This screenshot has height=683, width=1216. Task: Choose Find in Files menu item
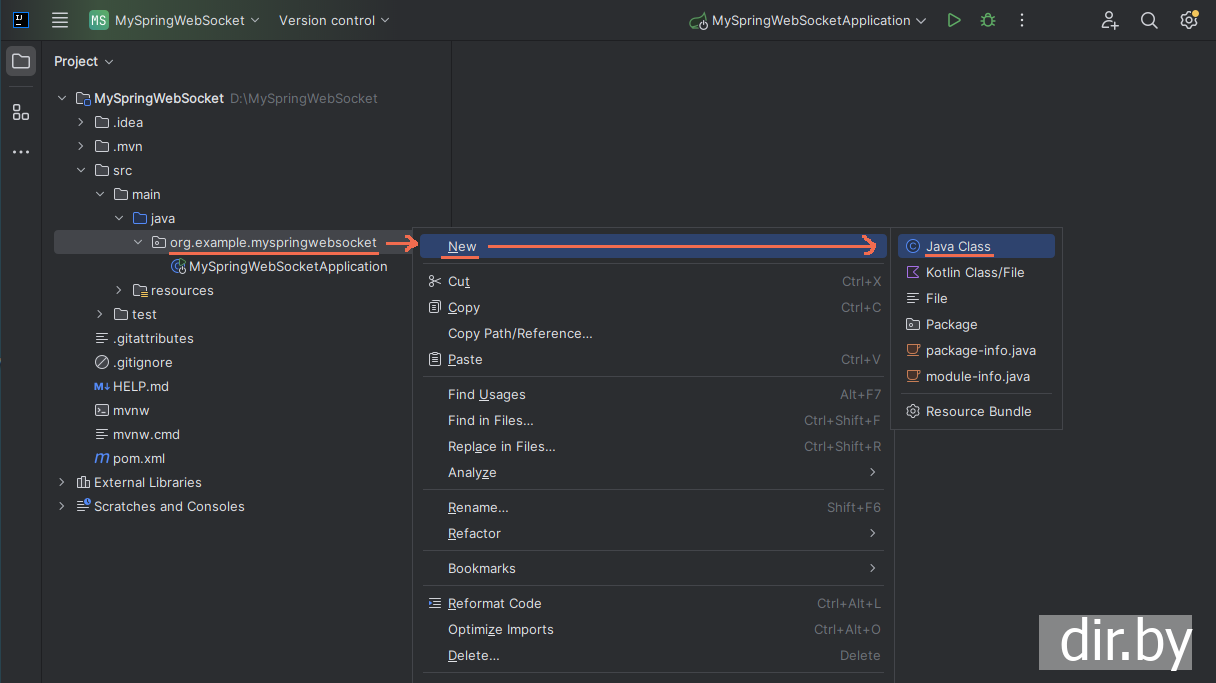click(x=653, y=420)
